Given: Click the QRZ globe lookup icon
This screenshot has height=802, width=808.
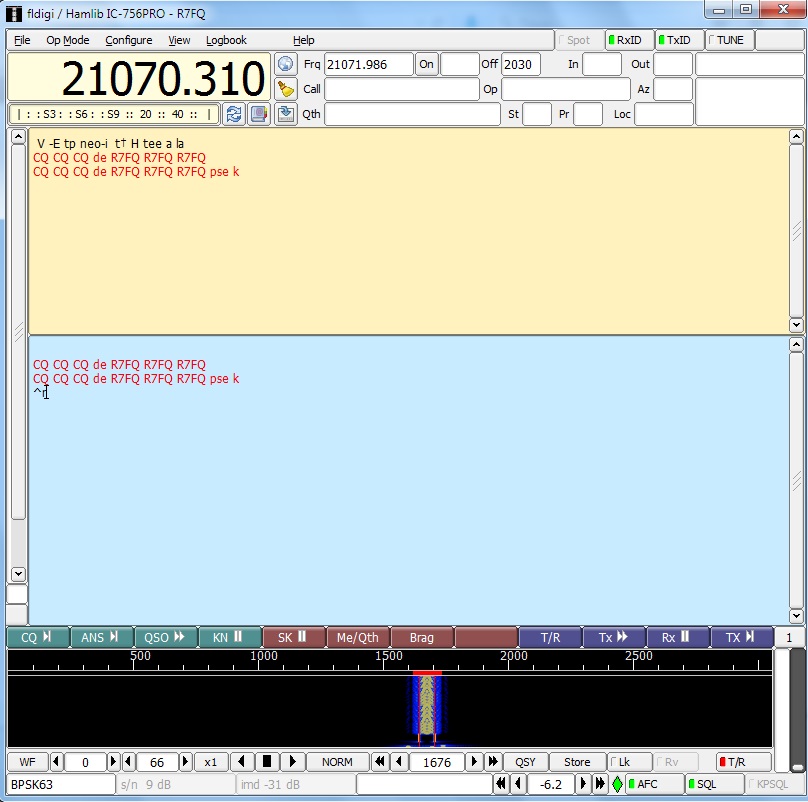Looking at the screenshot, I should coord(286,64).
